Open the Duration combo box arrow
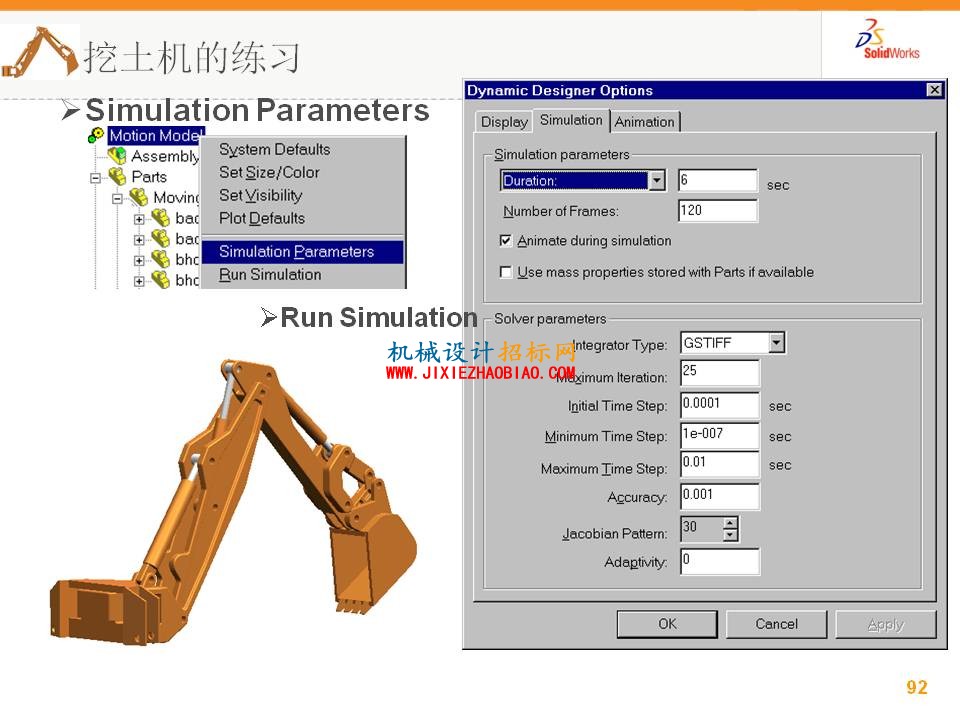Image resolution: width=960 pixels, height=720 pixels. (656, 181)
